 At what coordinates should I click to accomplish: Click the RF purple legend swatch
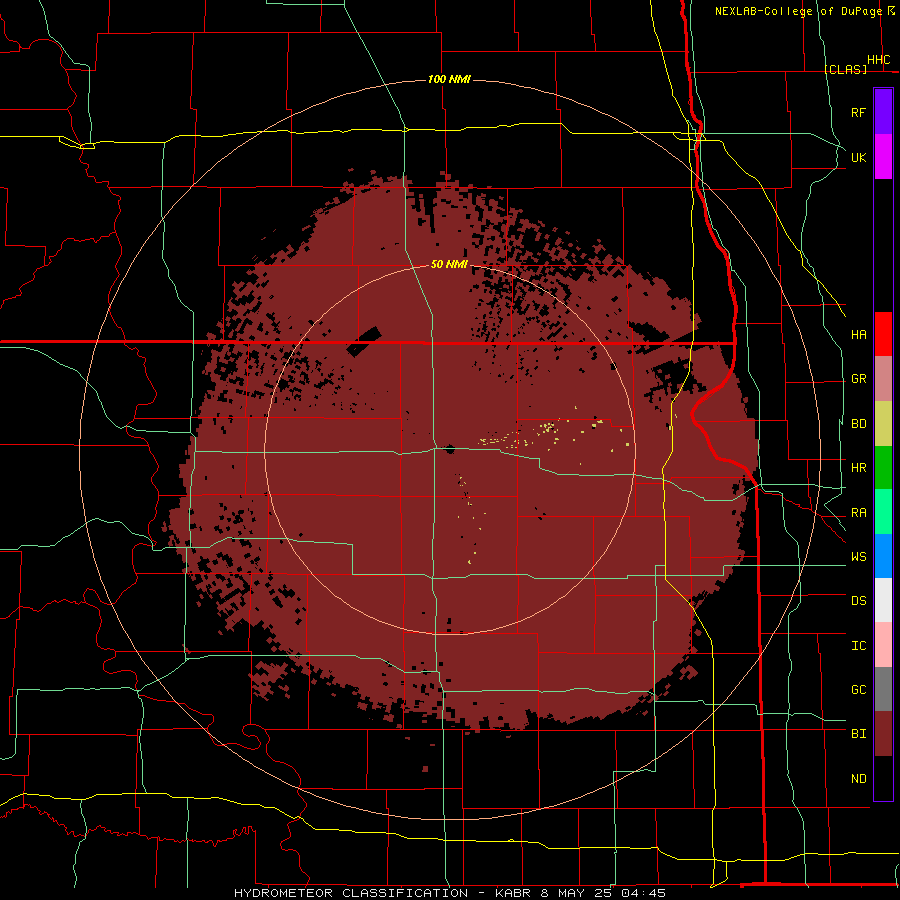coord(883,112)
